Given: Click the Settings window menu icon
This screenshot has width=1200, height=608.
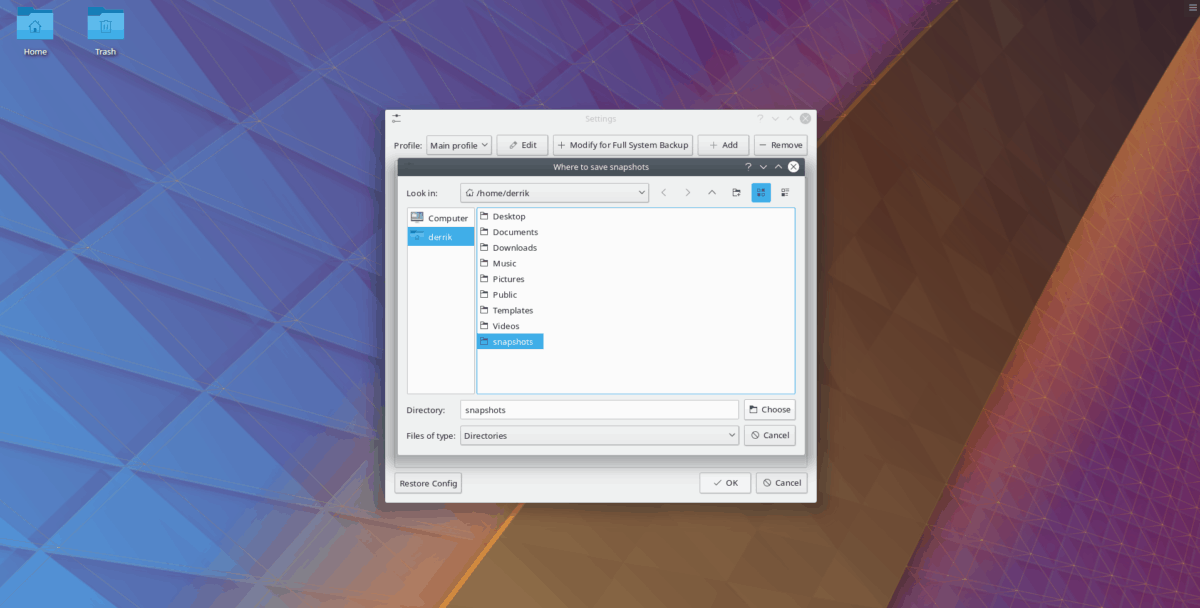Looking at the screenshot, I should pyautogui.click(x=397, y=117).
